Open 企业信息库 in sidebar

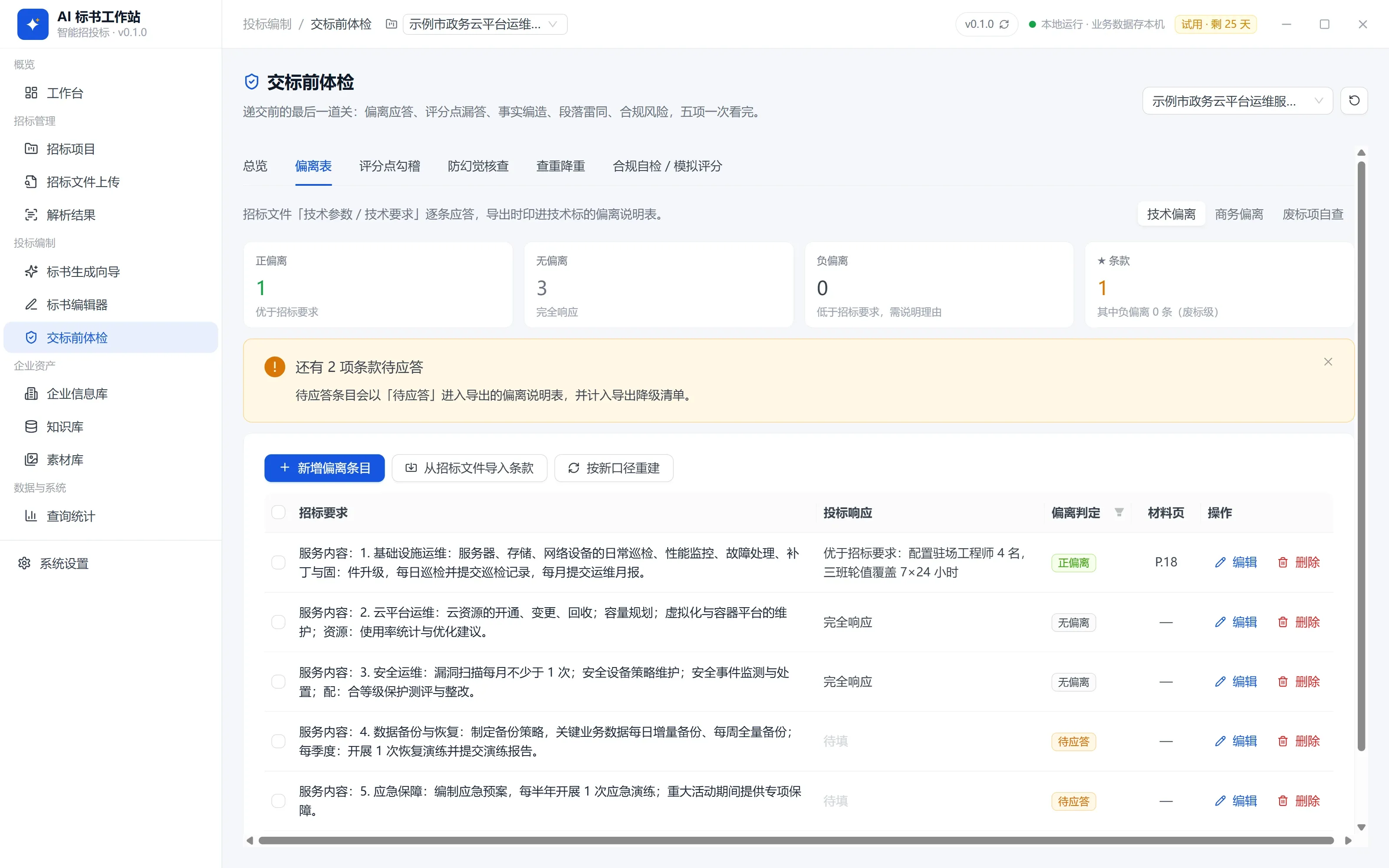(111, 394)
